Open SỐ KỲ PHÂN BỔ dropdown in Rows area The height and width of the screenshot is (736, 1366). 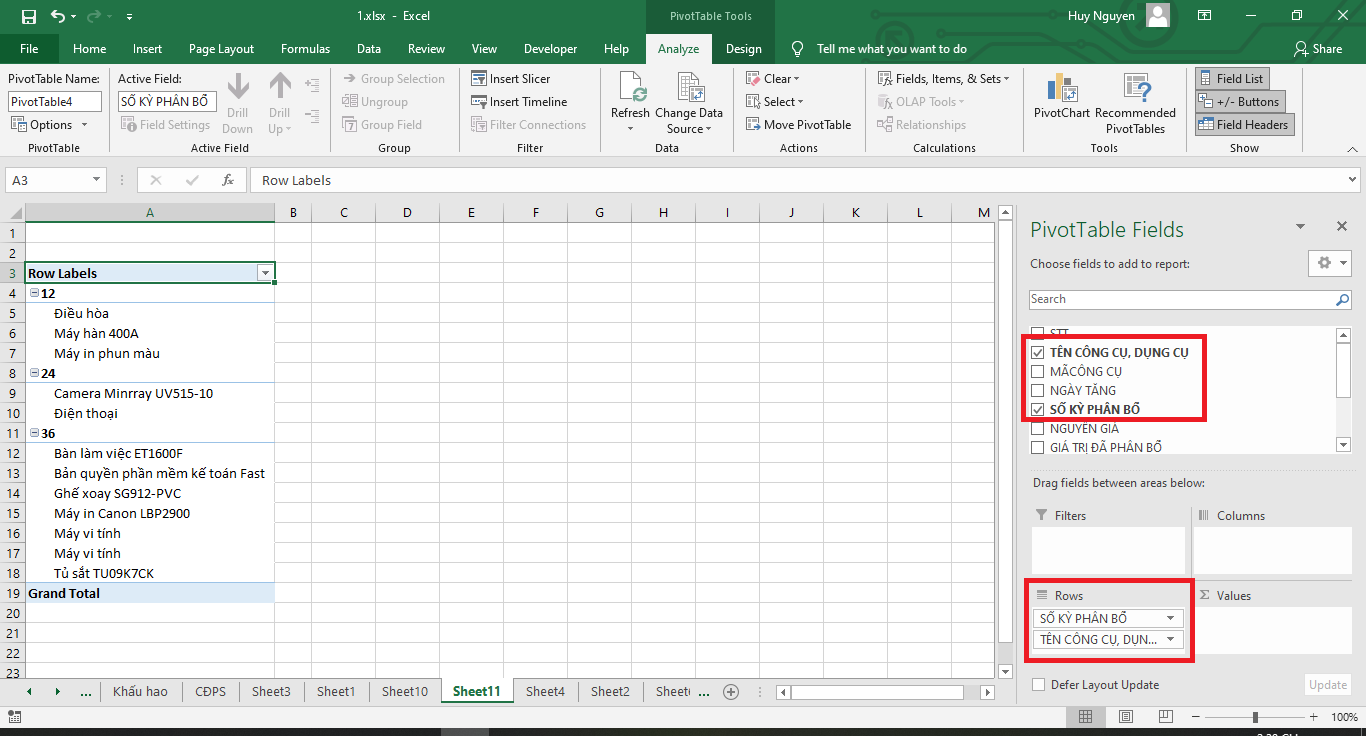pos(1170,618)
